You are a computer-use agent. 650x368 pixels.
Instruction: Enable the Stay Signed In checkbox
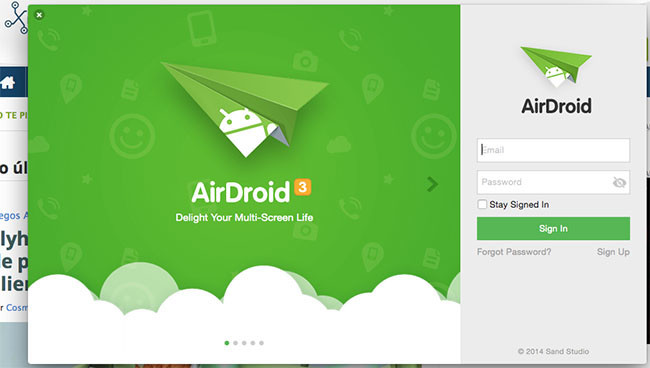pyautogui.click(x=482, y=204)
